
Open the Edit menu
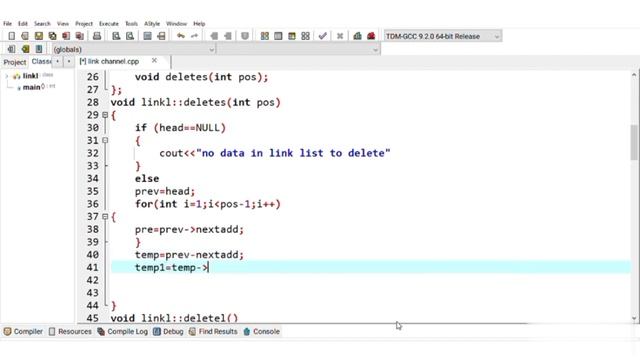[23, 24]
